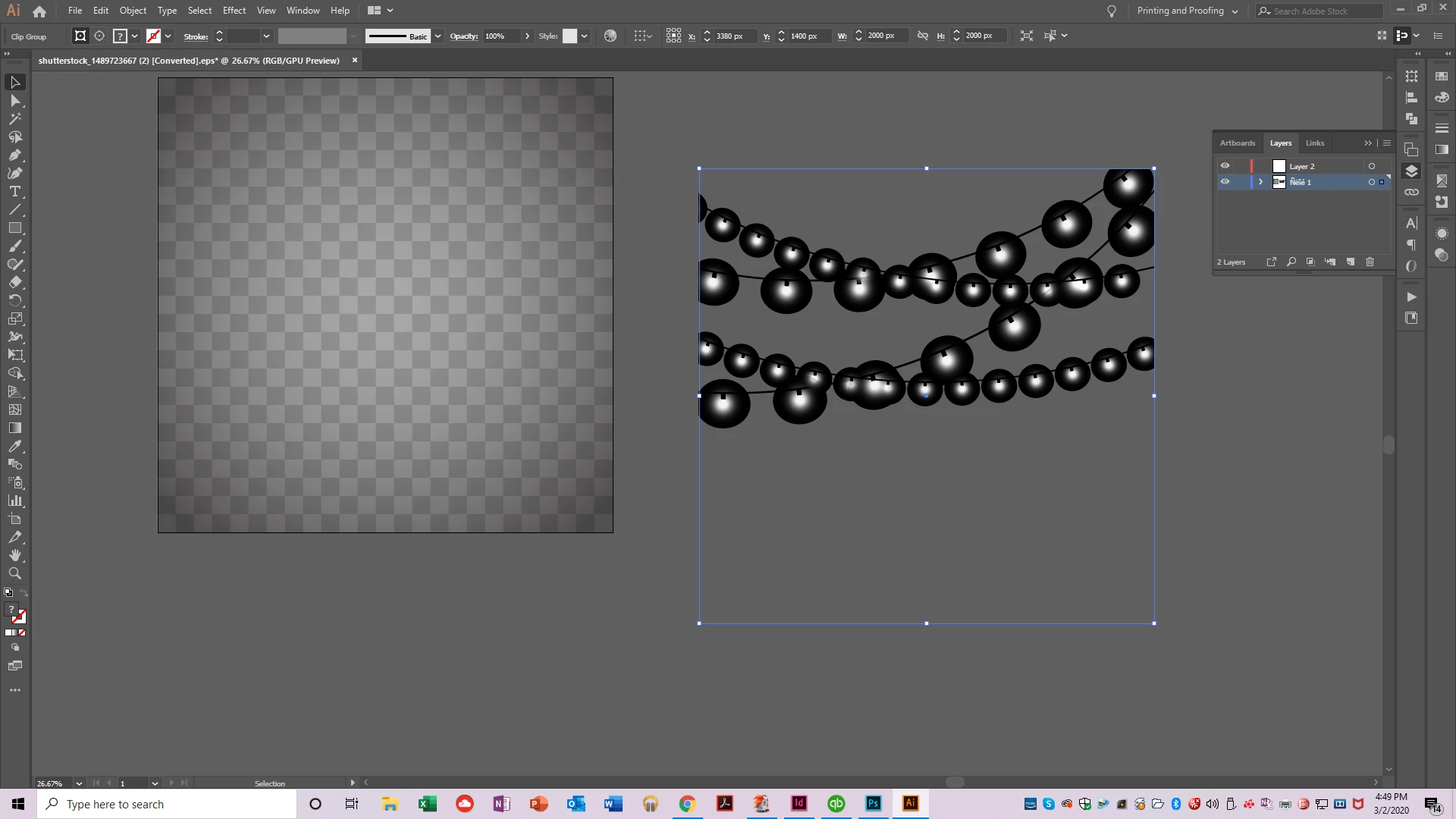Switch to the Artboards tab
The image size is (1456, 819).
pyautogui.click(x=1237, y=143)
